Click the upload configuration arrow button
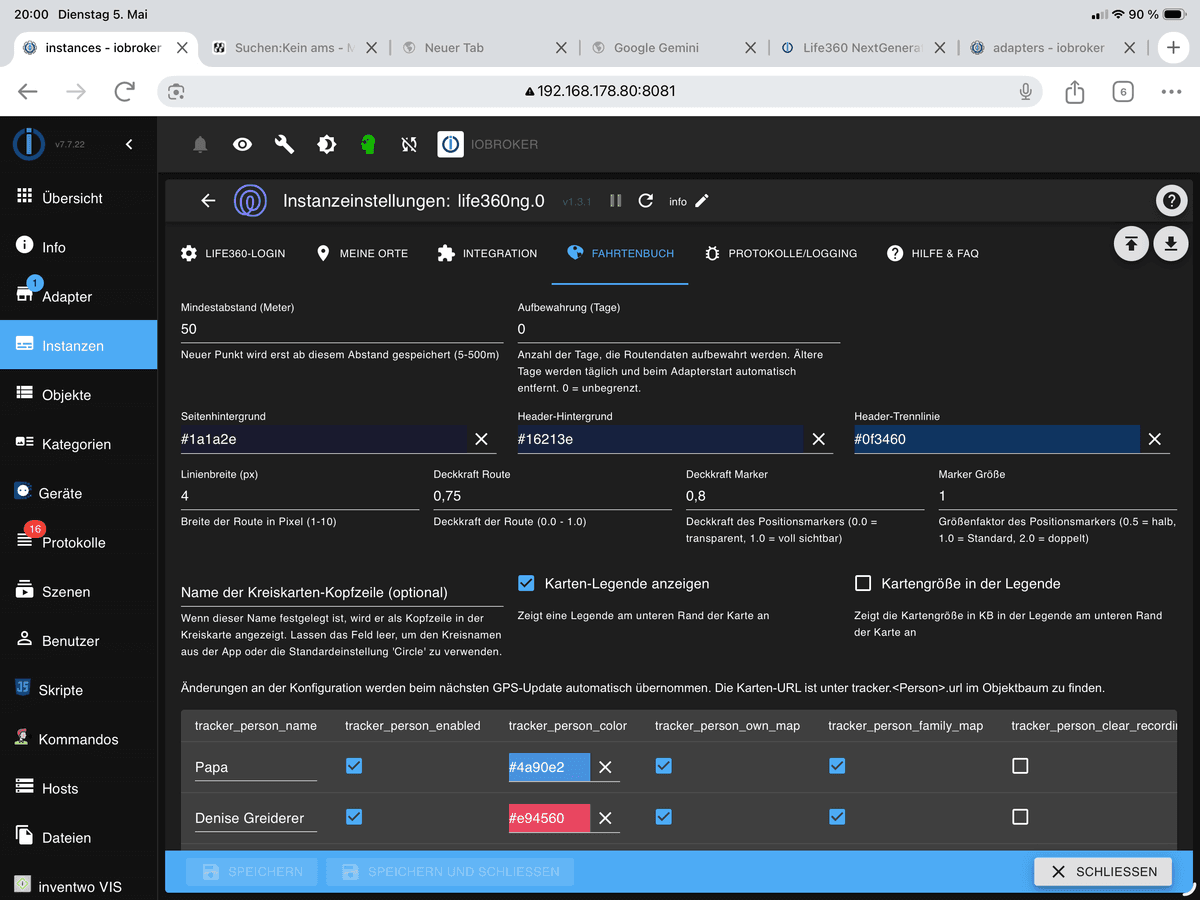 point(1131,244)
